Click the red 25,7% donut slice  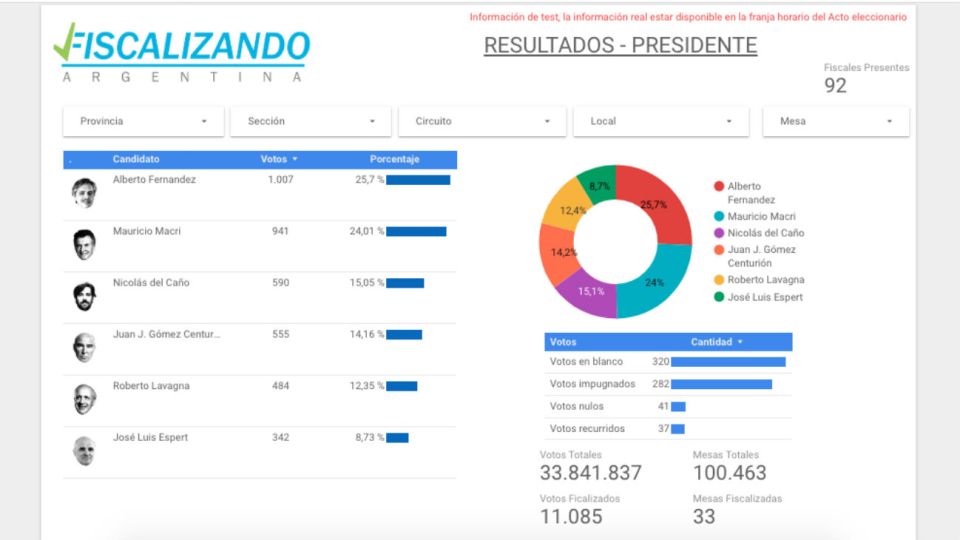656,202
